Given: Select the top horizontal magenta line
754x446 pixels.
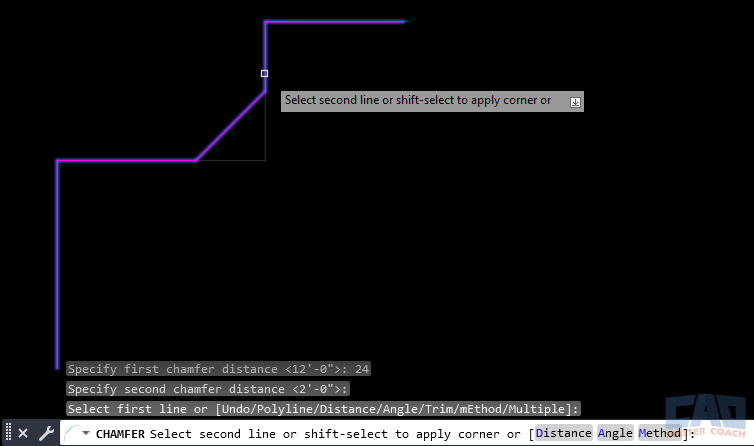Looking at the screenshot, I should [x=335, y=22].
